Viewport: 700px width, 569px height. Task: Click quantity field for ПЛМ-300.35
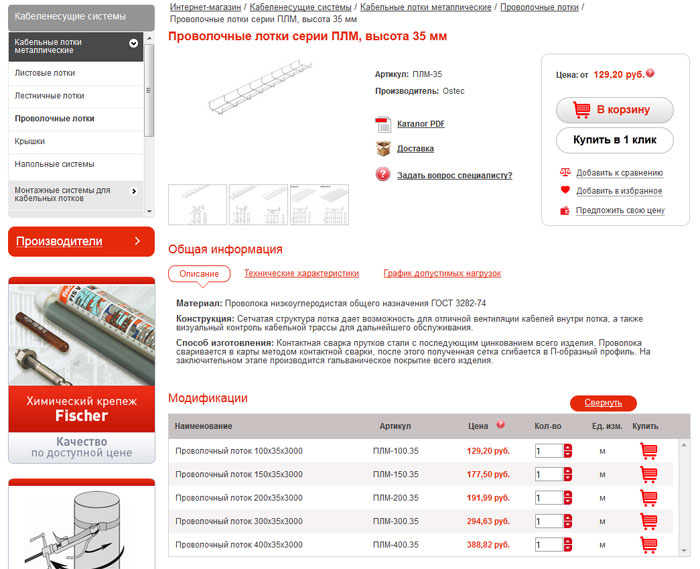click(549, 521)
